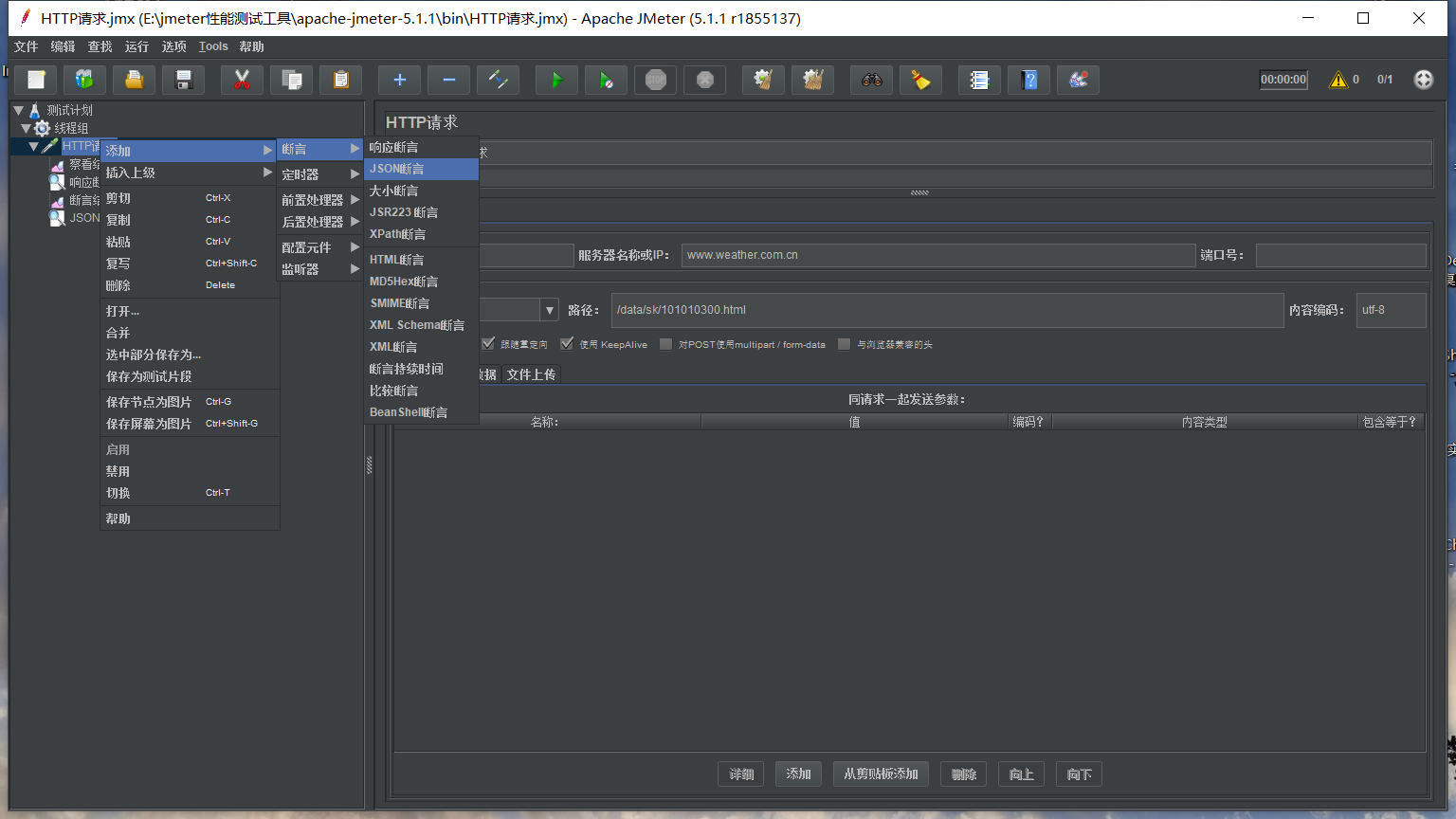Open the 前置处理器 submenu
Image resolution: width=1456 pixels, height=819 pixels.
[320, 200]
